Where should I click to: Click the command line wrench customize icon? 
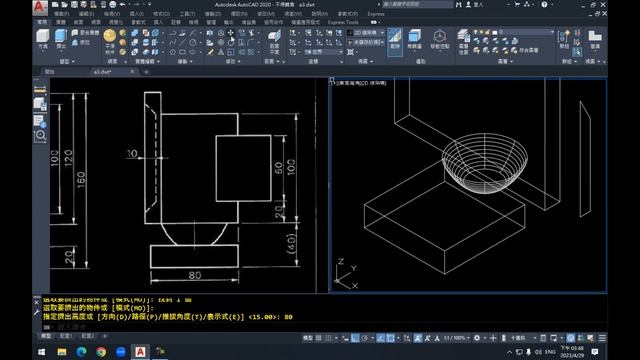point(36,312)
